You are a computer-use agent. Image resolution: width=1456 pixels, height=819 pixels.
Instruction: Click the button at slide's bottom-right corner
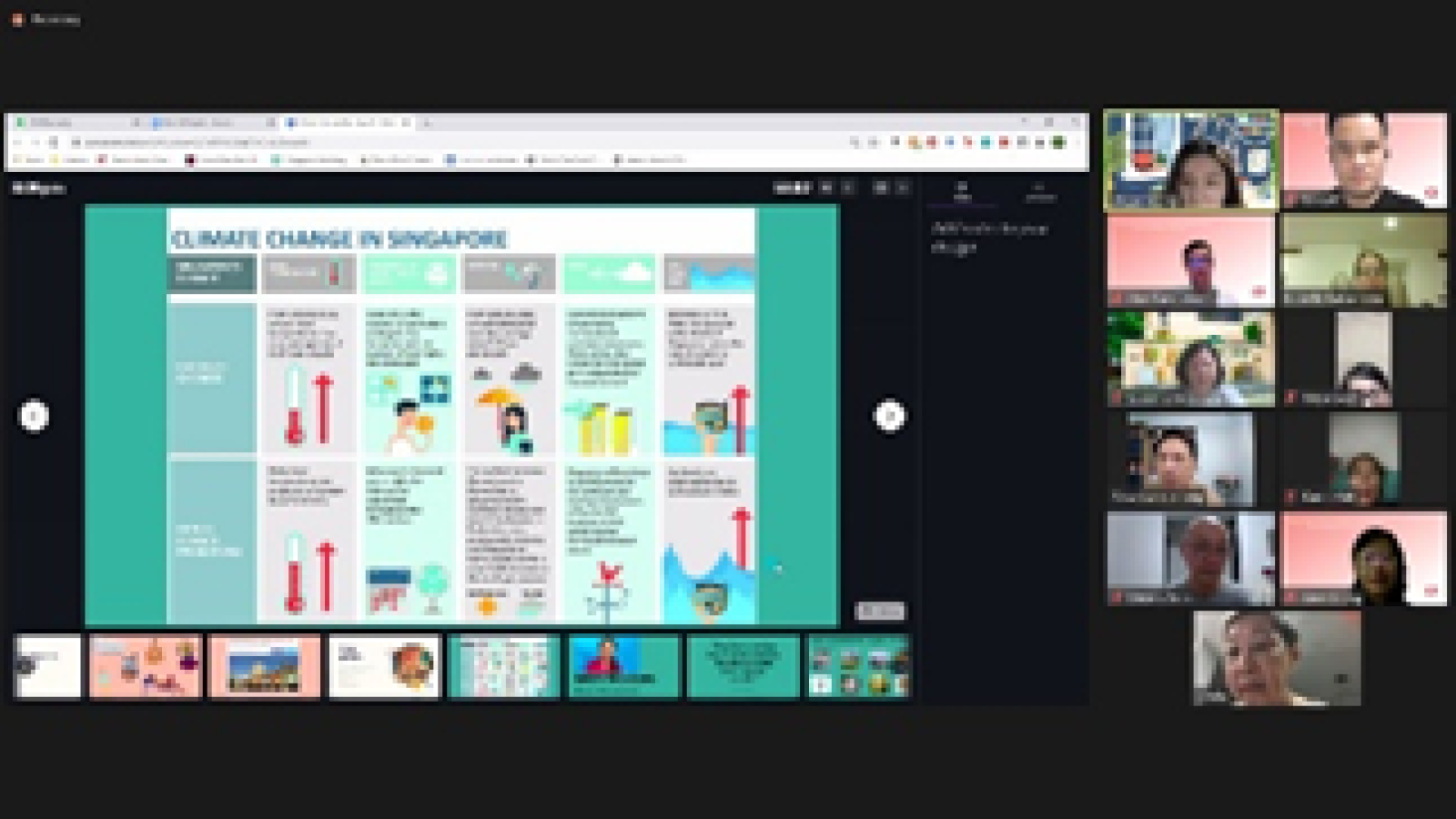coord(880,611)
